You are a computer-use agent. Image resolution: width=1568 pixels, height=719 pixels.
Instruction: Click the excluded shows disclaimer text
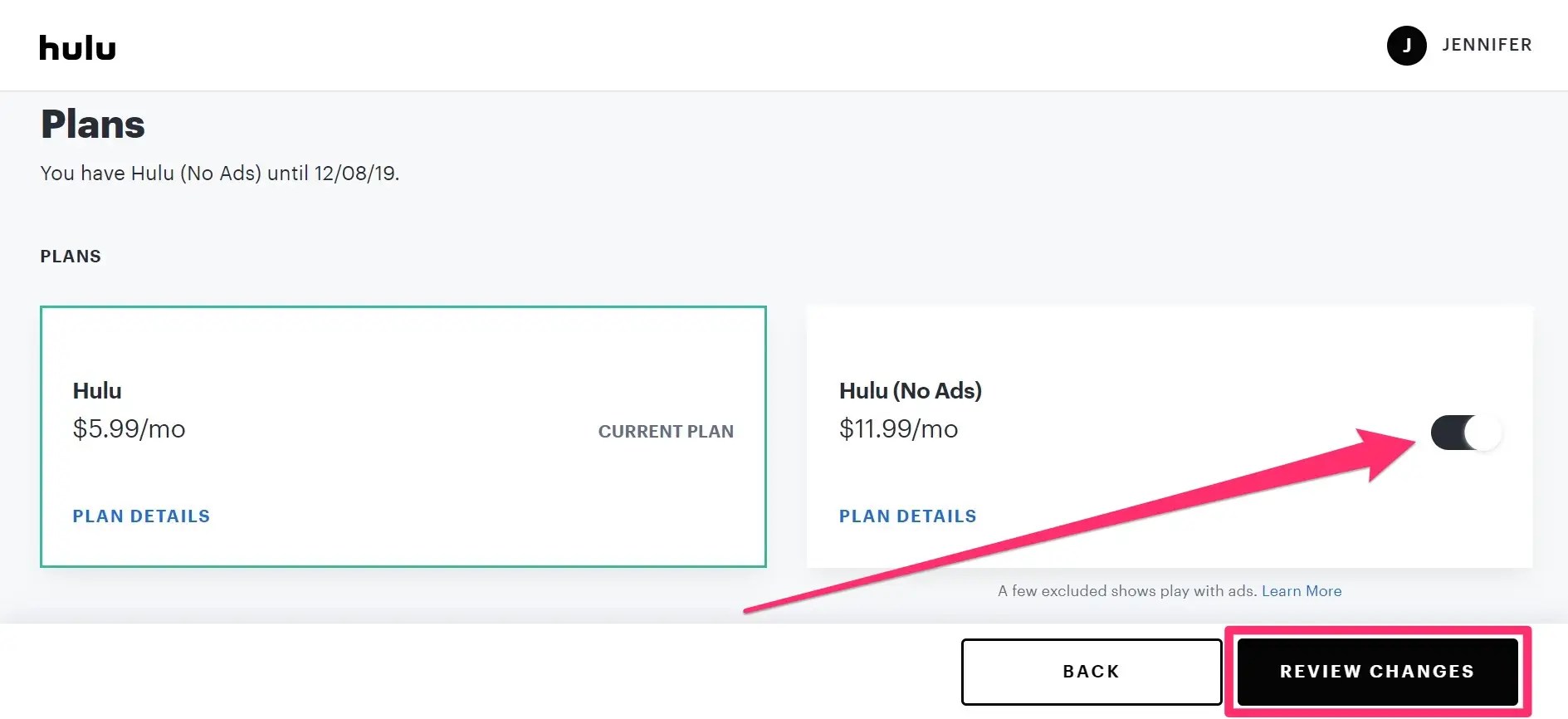[1126, 591]
